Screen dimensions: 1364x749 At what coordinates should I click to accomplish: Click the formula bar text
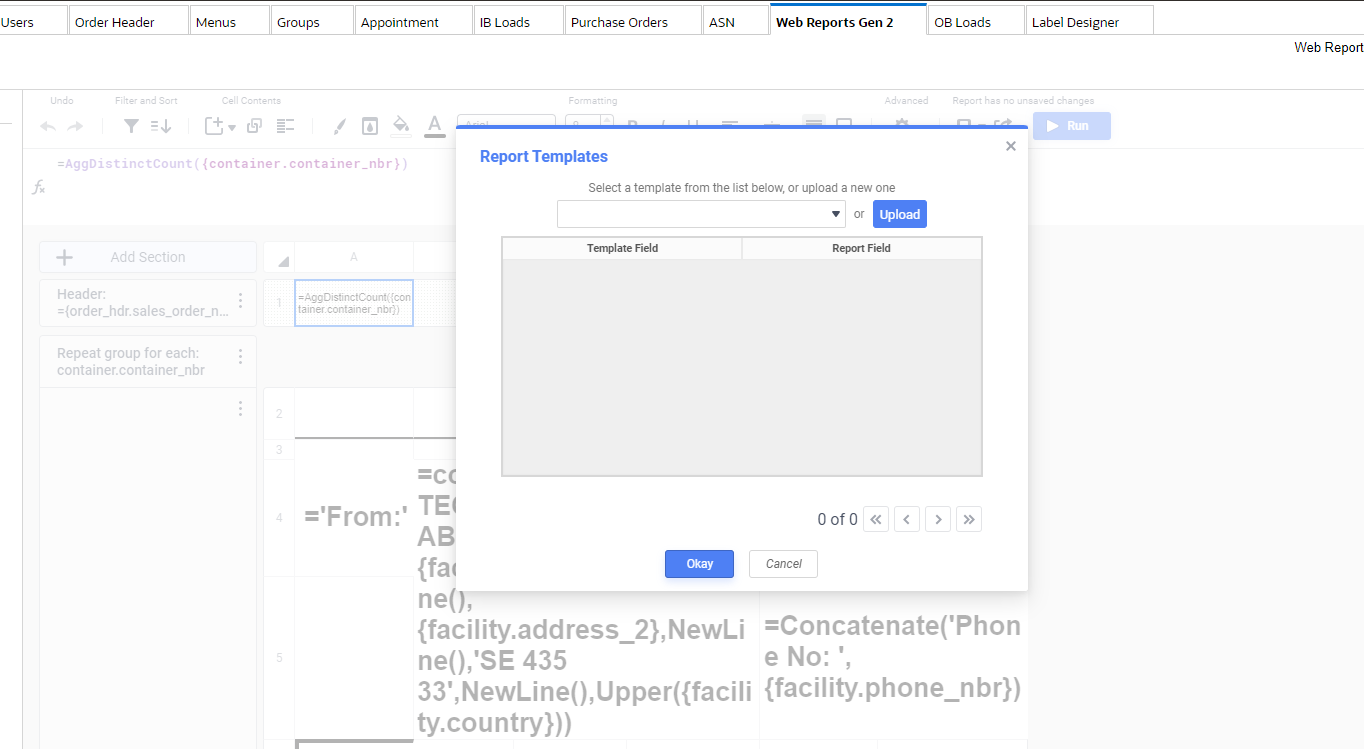[x=233, y=163]
